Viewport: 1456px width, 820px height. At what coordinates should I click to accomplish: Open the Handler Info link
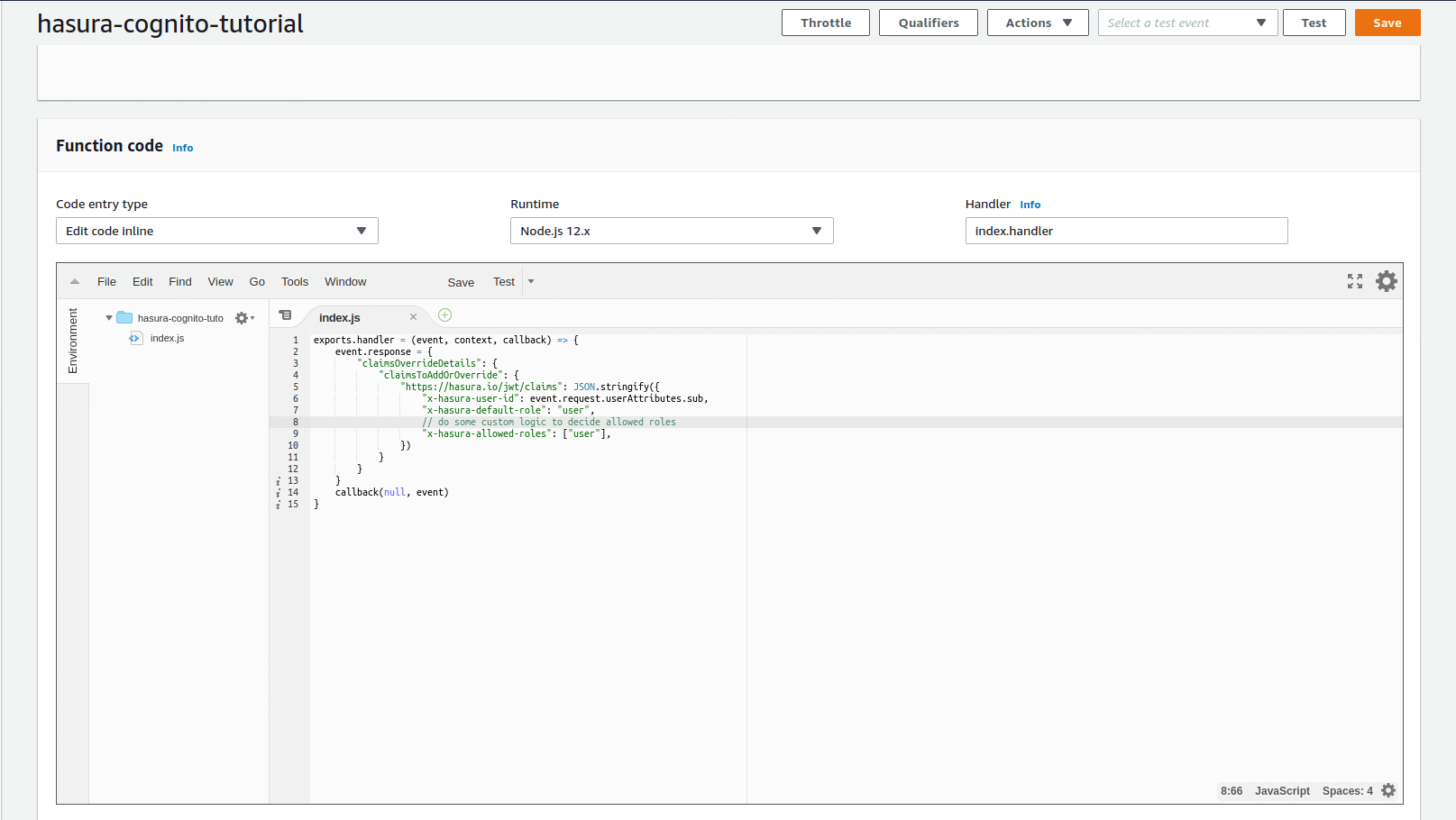(1030, 205)
